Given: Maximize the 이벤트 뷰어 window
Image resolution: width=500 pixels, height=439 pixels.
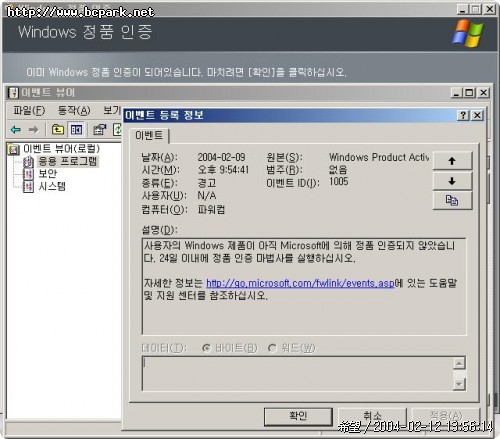Looking at the screenshot, I should 469,92.
